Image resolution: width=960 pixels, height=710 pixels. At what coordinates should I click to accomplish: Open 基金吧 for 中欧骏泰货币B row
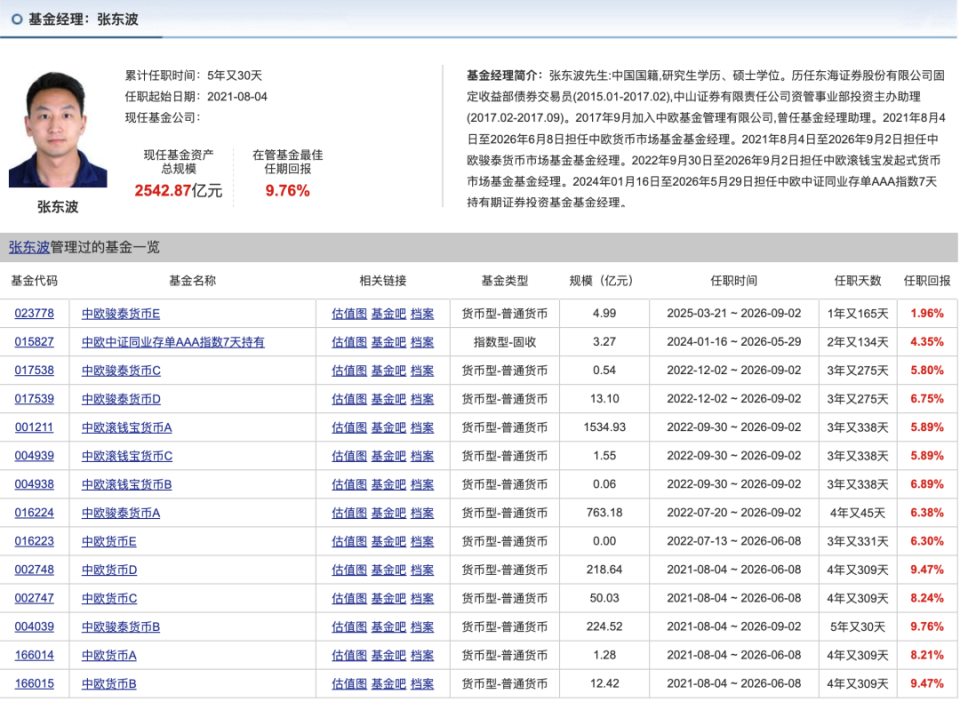point(388,627)
